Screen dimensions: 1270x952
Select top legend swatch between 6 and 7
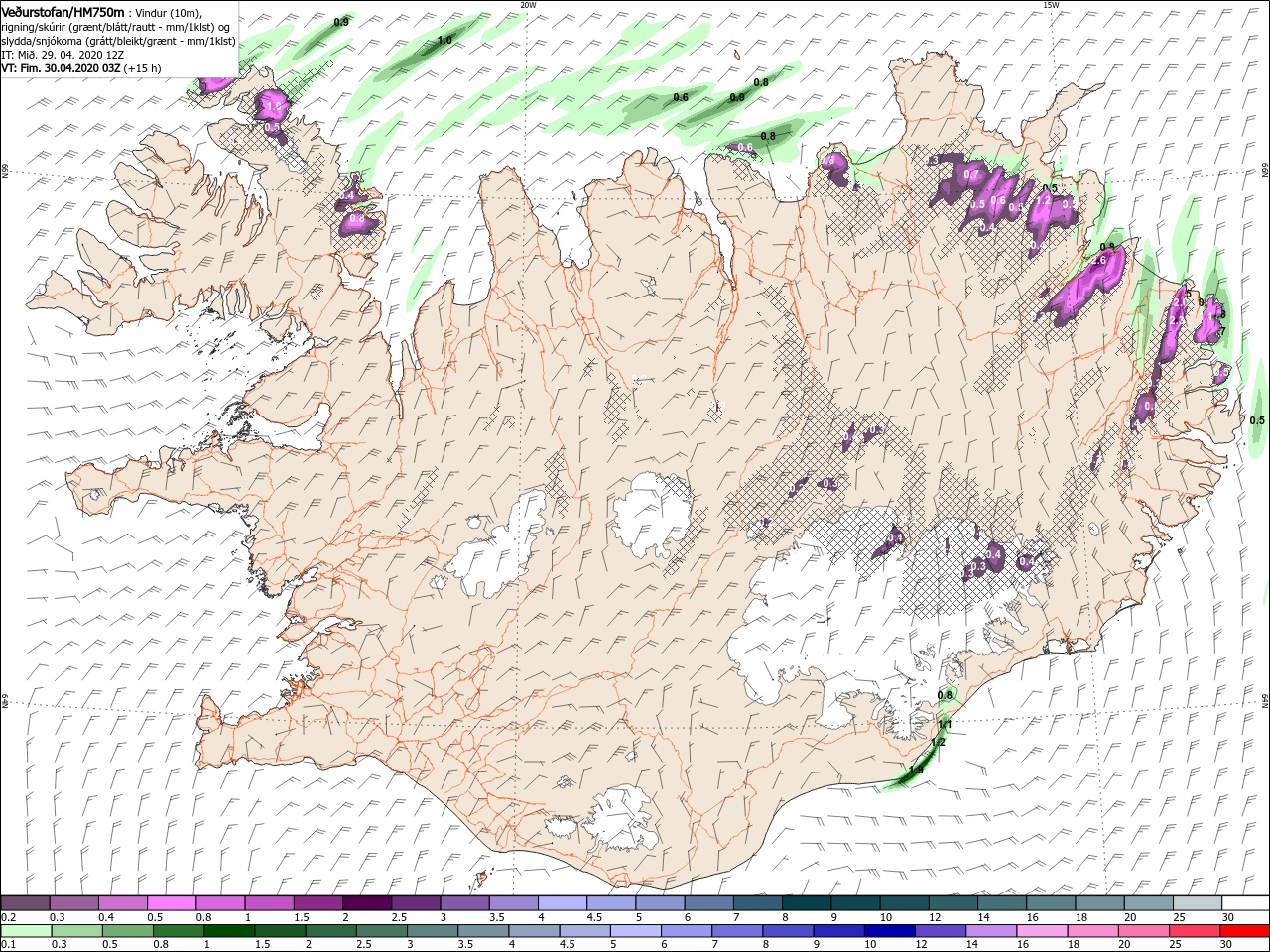709,903
